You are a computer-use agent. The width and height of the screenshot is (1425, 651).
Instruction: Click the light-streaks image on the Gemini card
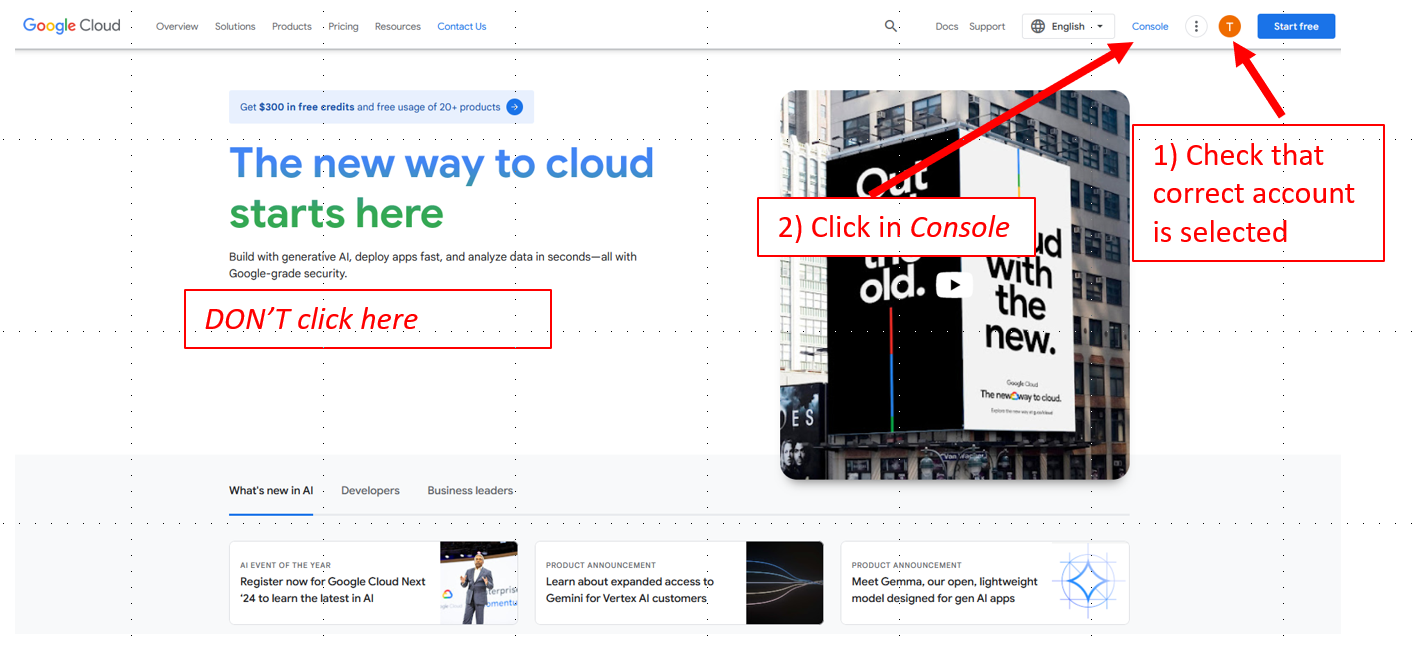[x=785, y=583]
